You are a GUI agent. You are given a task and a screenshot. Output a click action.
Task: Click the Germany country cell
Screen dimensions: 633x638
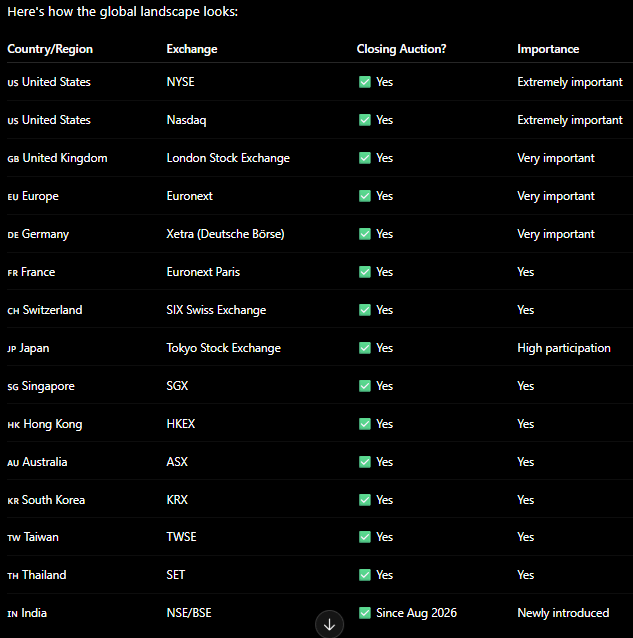pos(38,234)
